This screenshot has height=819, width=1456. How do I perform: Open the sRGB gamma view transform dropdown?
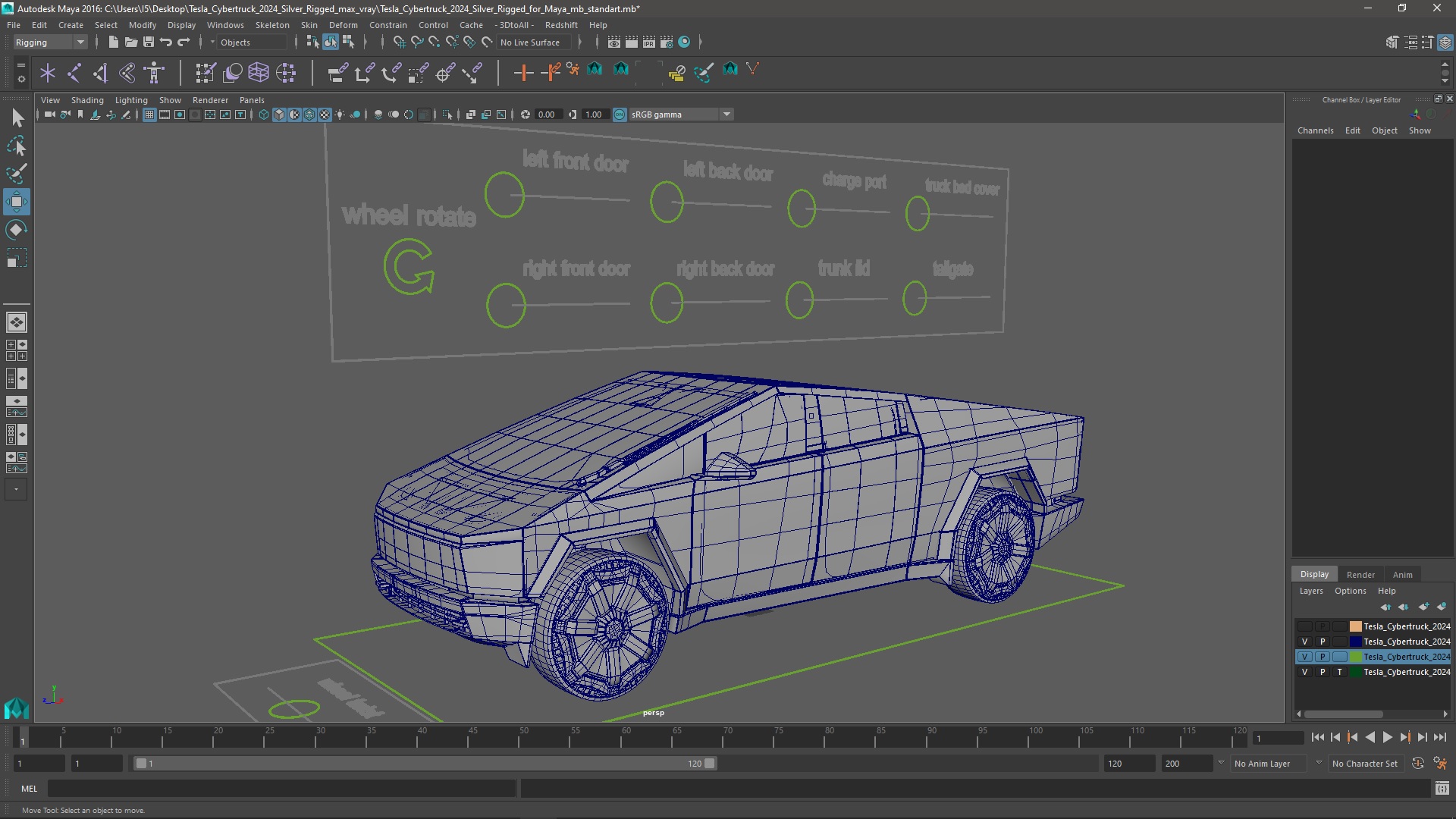click(x=726, y=115)
